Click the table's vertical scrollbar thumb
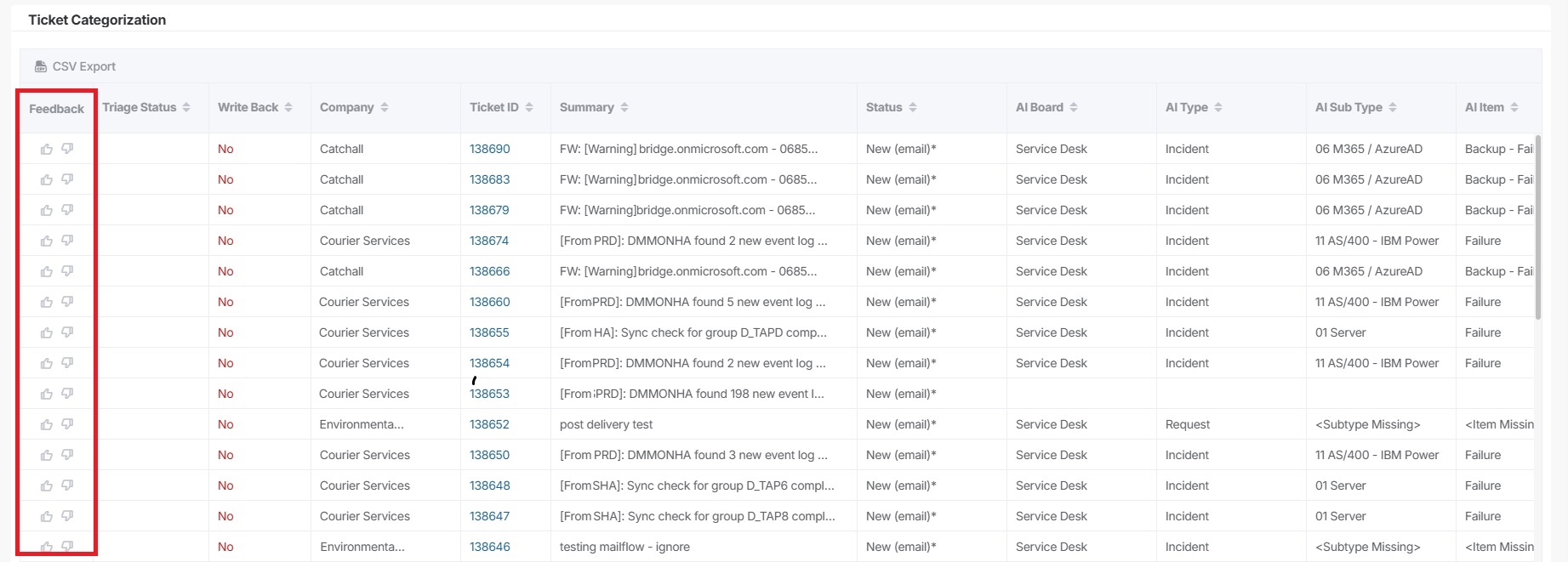Viewport: 1568px width, 562px height. (1538, 226)
